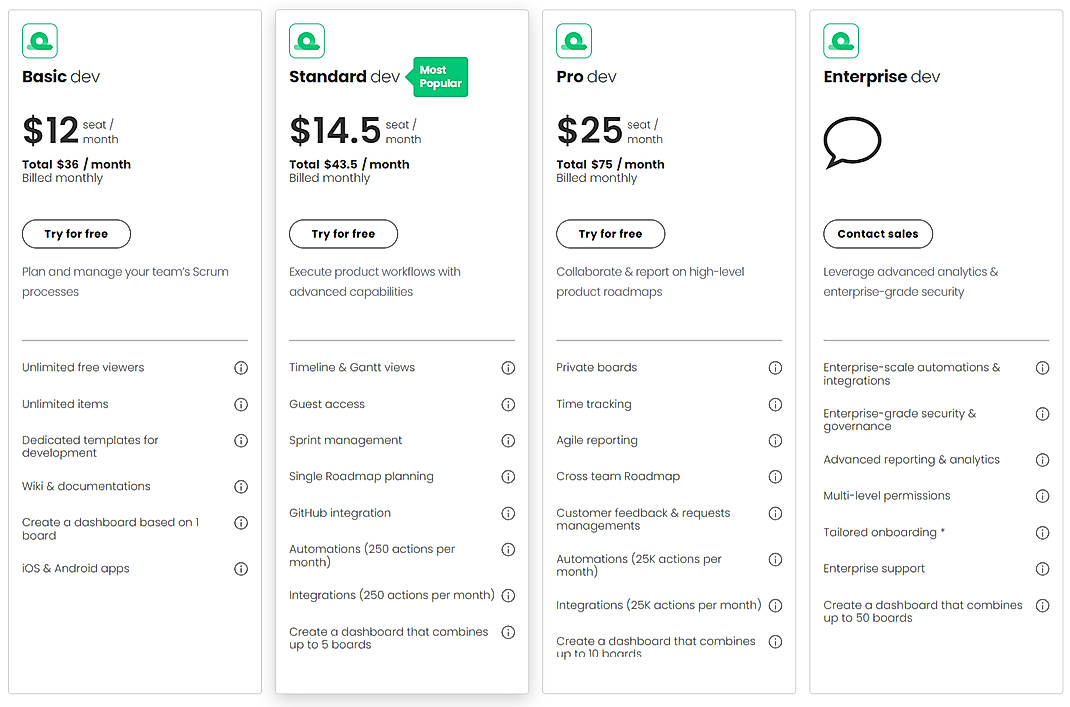Open info tooltip for Timeline & Gantt views

(509, 367)
